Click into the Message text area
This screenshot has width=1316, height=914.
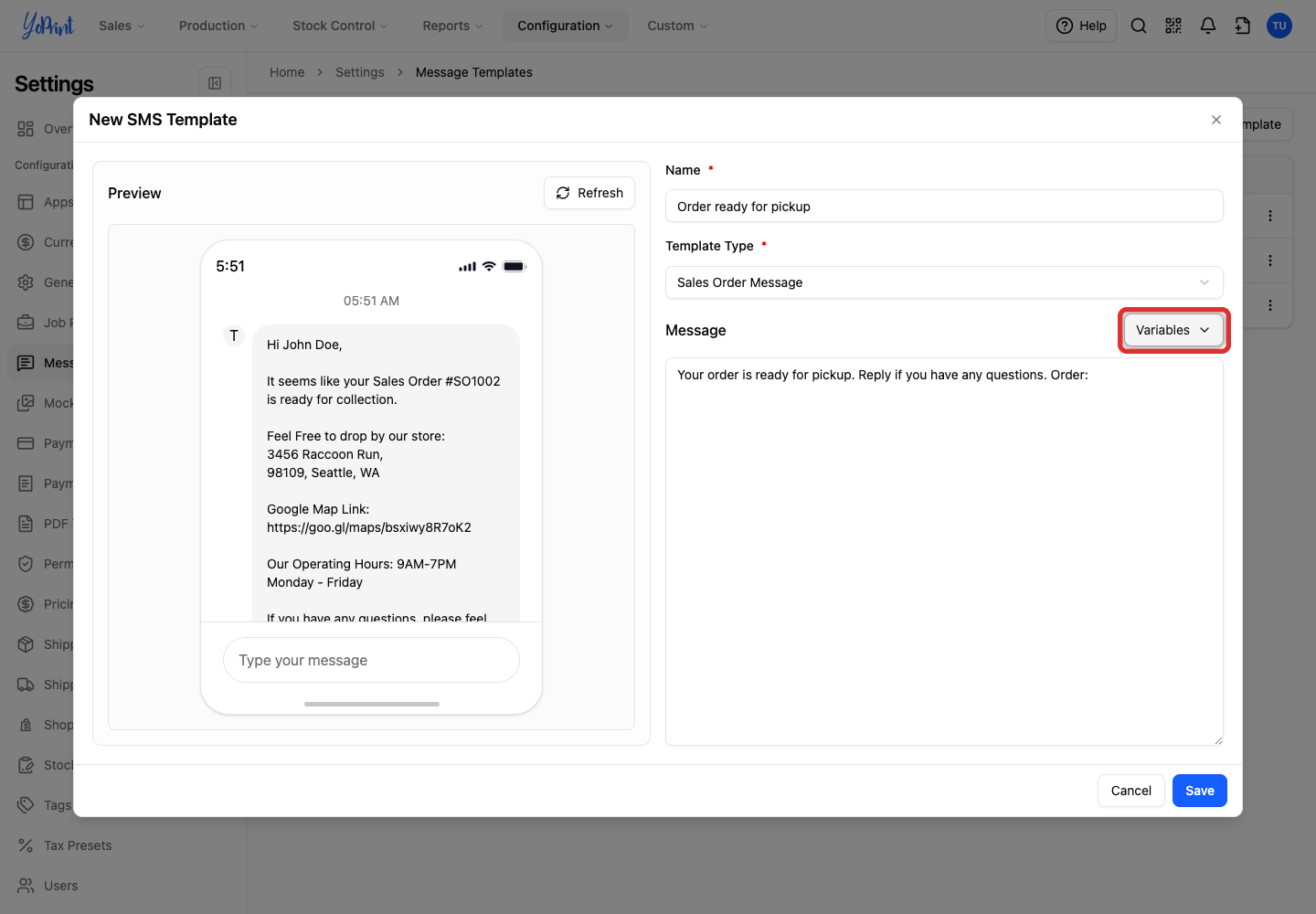click(x=944, y=551)
